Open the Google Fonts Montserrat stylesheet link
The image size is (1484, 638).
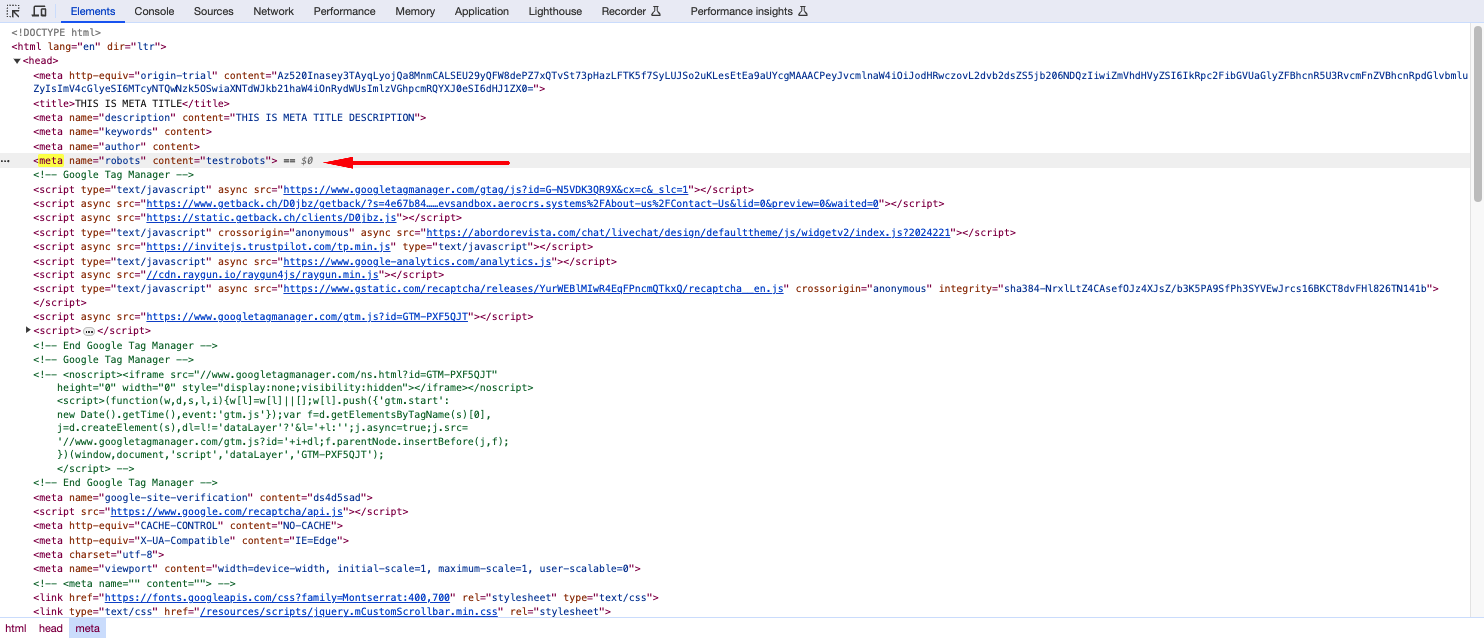coord(275,597)
